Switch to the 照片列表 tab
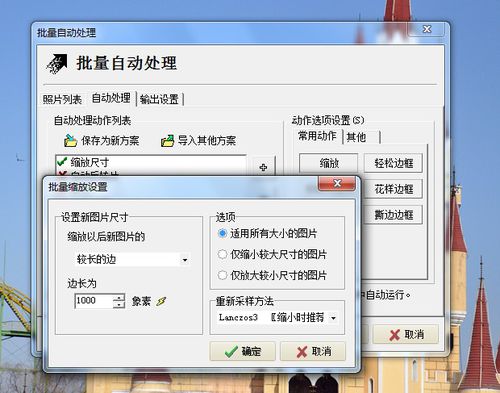 pyautogui.click(x=62, y=99)
